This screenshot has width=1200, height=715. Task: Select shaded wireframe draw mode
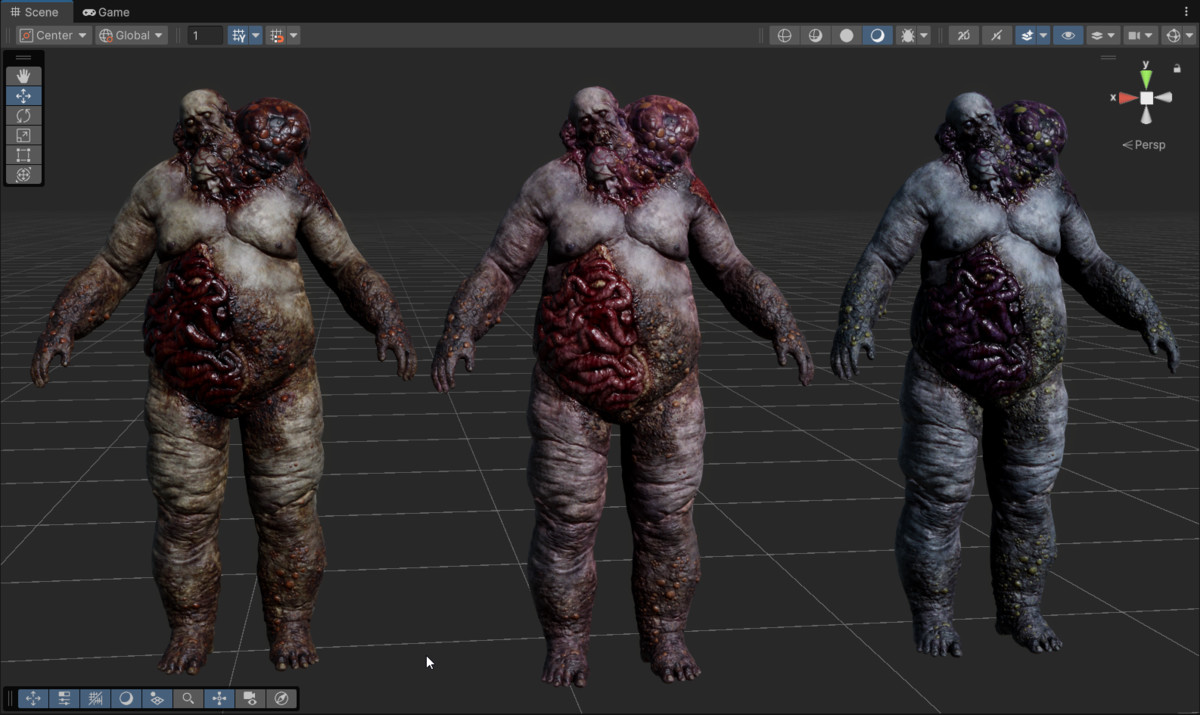[816, 35]
